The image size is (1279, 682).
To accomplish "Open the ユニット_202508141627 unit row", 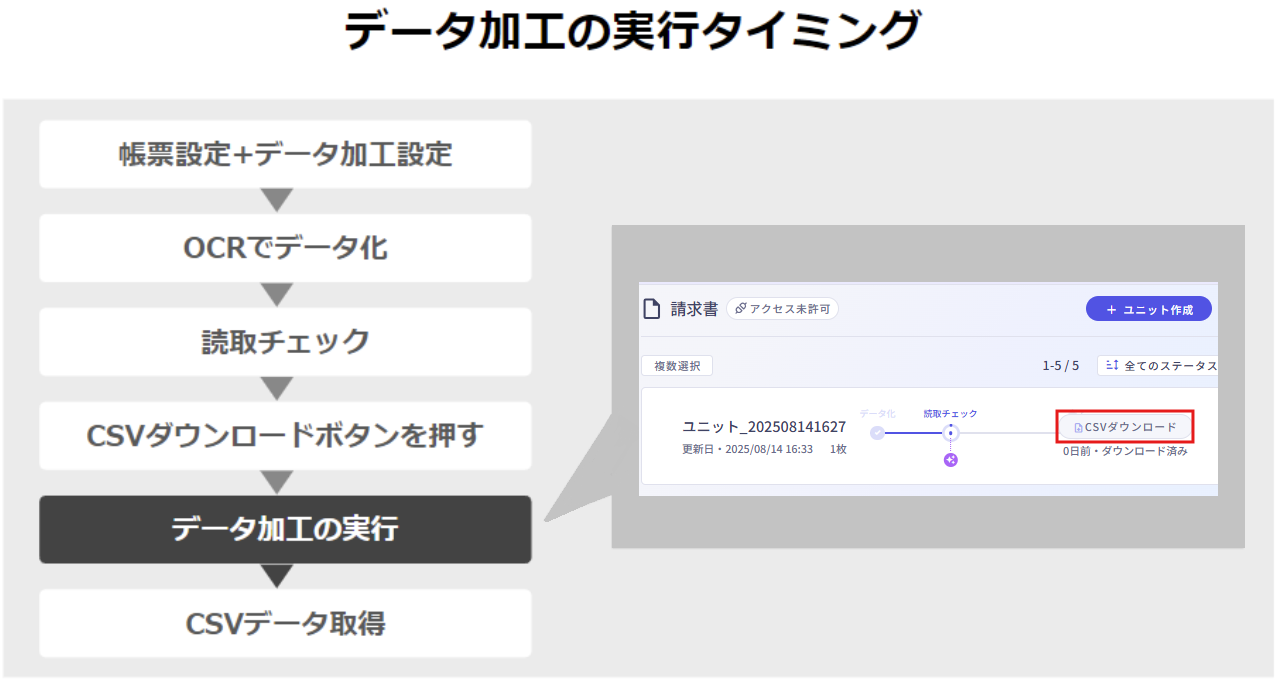I will (764, 428).
